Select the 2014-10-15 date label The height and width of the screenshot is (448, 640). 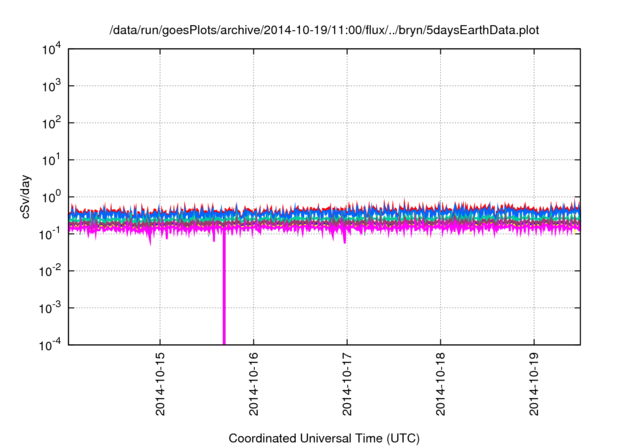pos(160,384)
